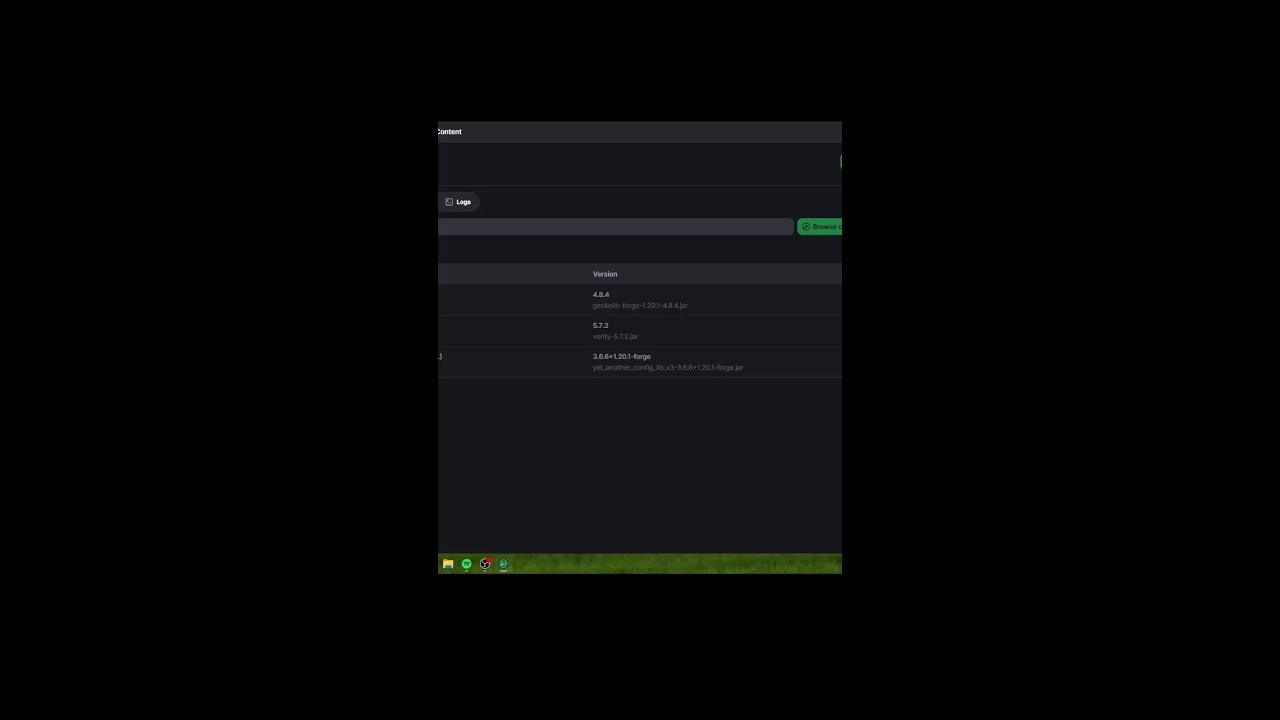Viewport: 1280px width, 720px height.
Task: Select version 5.7.2 text
Action: click(x=600, y=326)
